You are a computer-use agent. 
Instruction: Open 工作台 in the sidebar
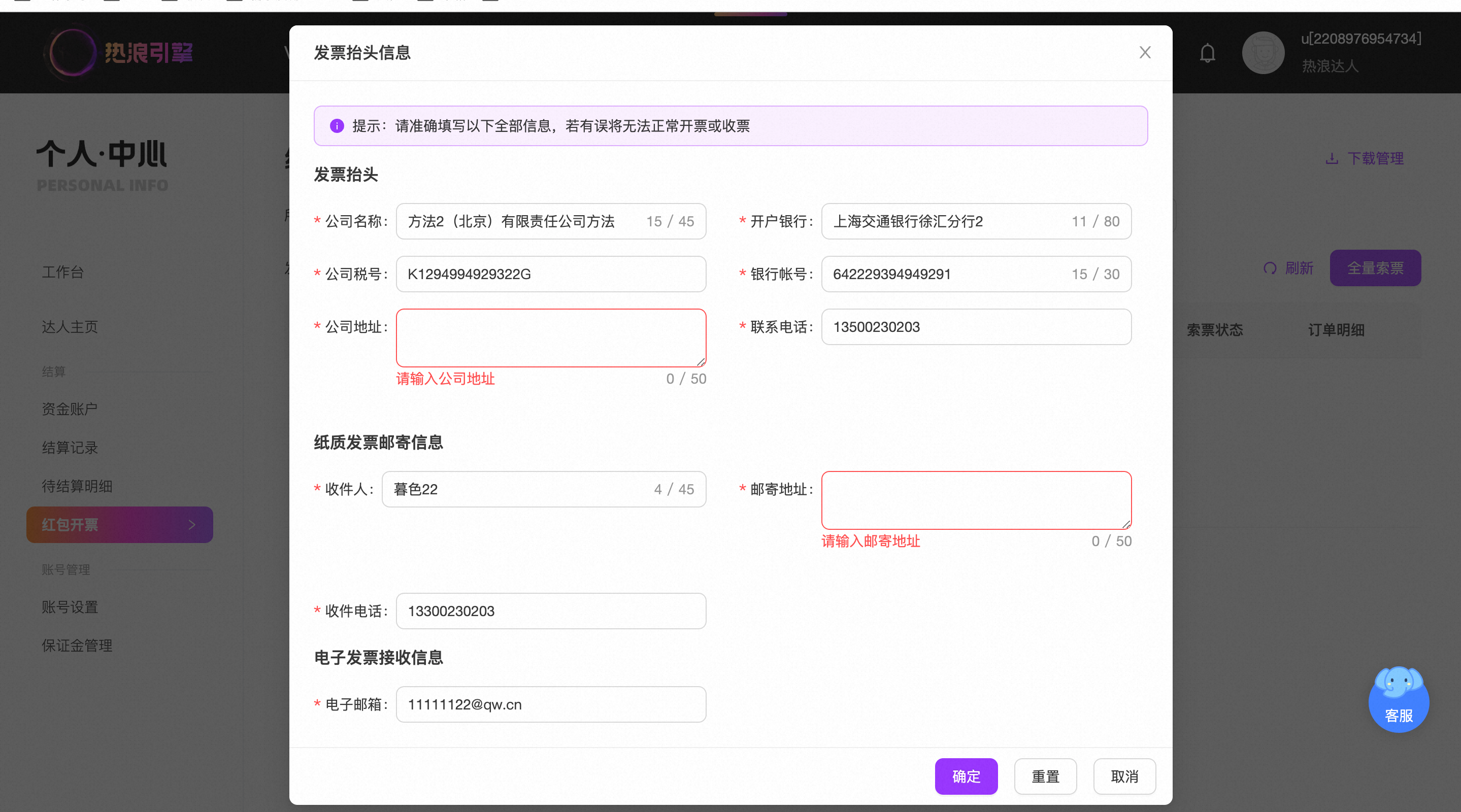point(62,272)
